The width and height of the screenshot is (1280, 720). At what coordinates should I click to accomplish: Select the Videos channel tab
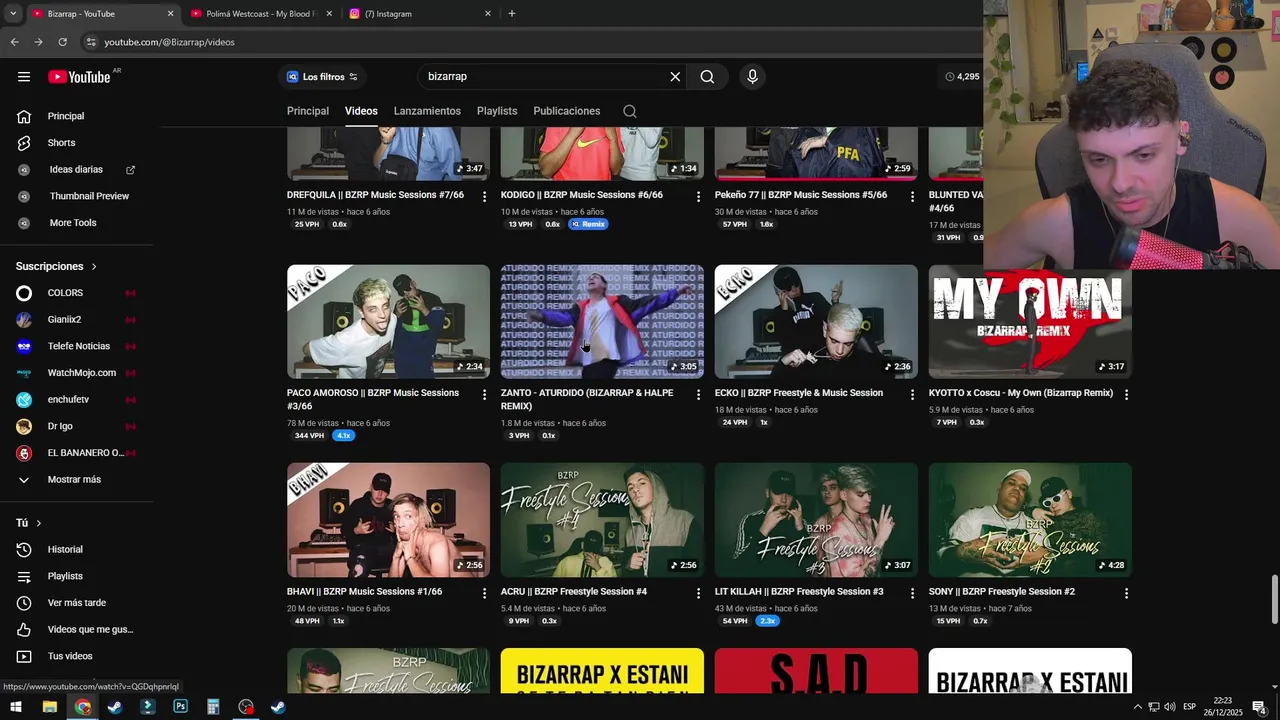361,111
